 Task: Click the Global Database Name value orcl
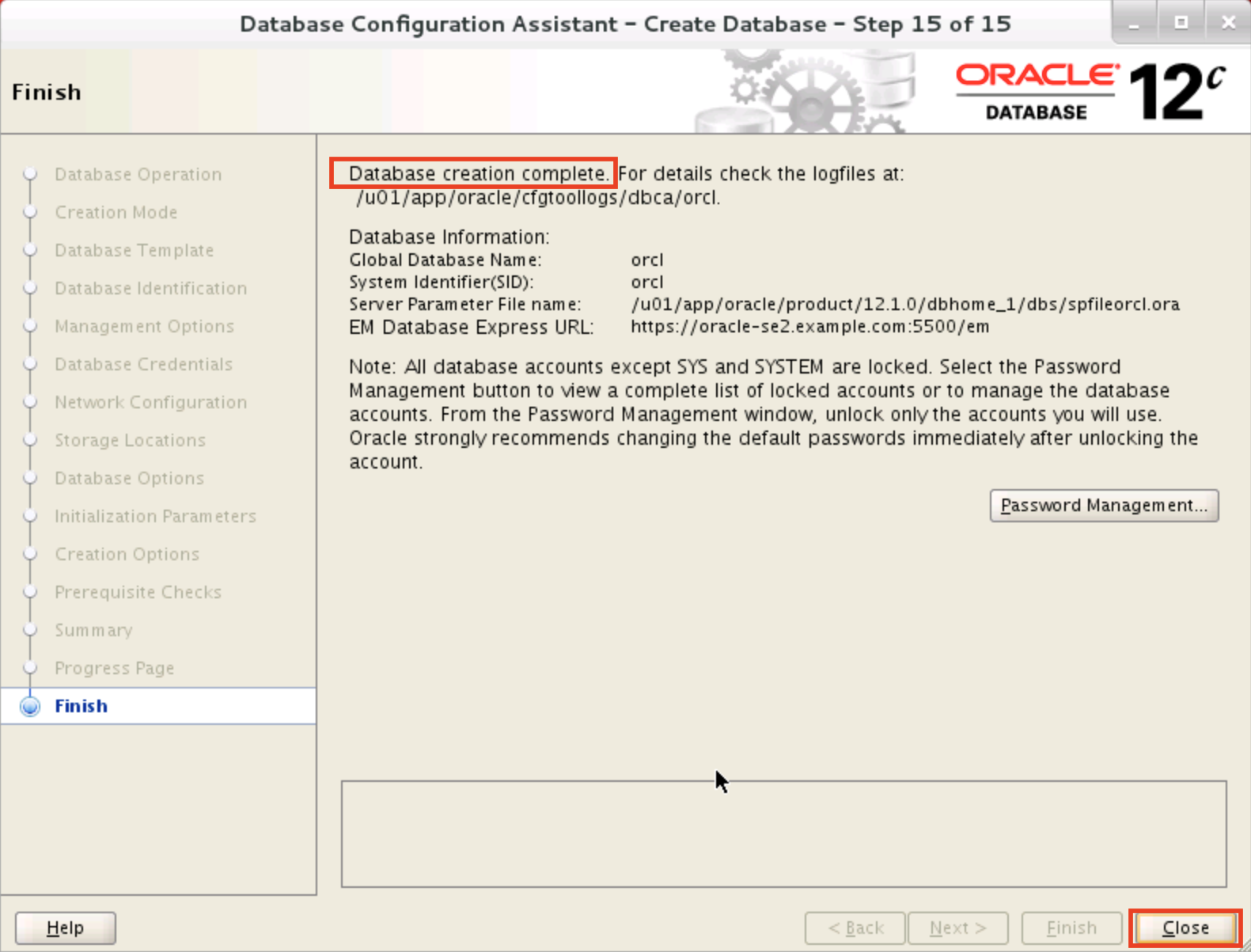[647, 260]
